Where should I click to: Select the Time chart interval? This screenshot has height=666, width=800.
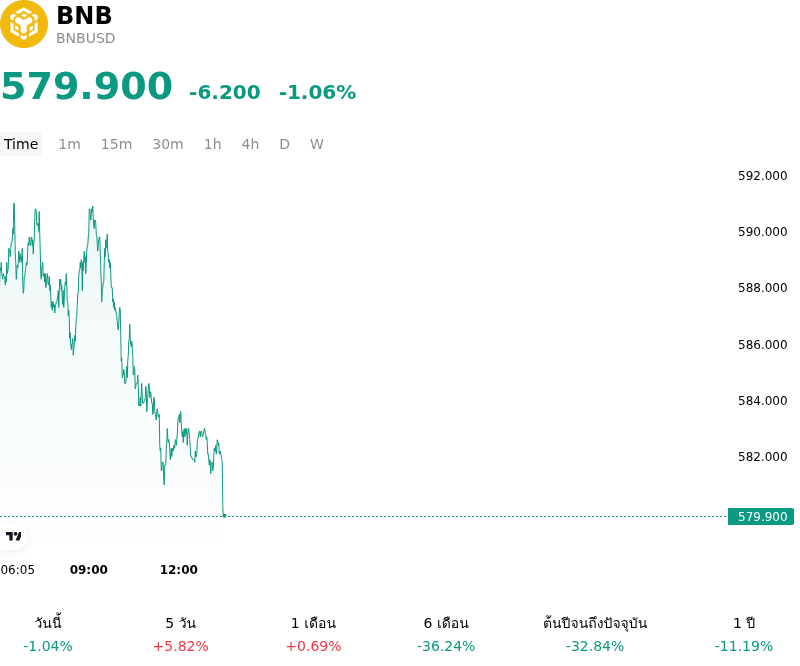point(21,144)
